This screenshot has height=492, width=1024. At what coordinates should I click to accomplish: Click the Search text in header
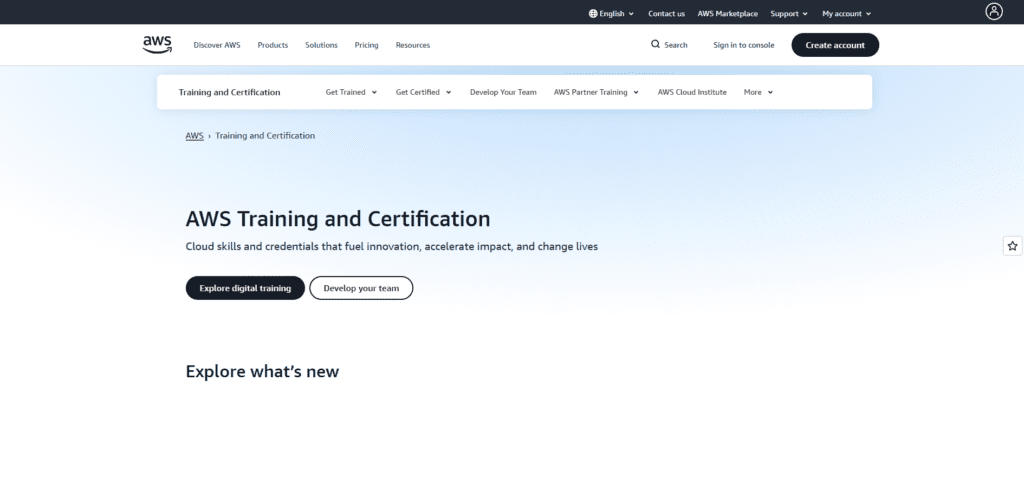(676, 45)
